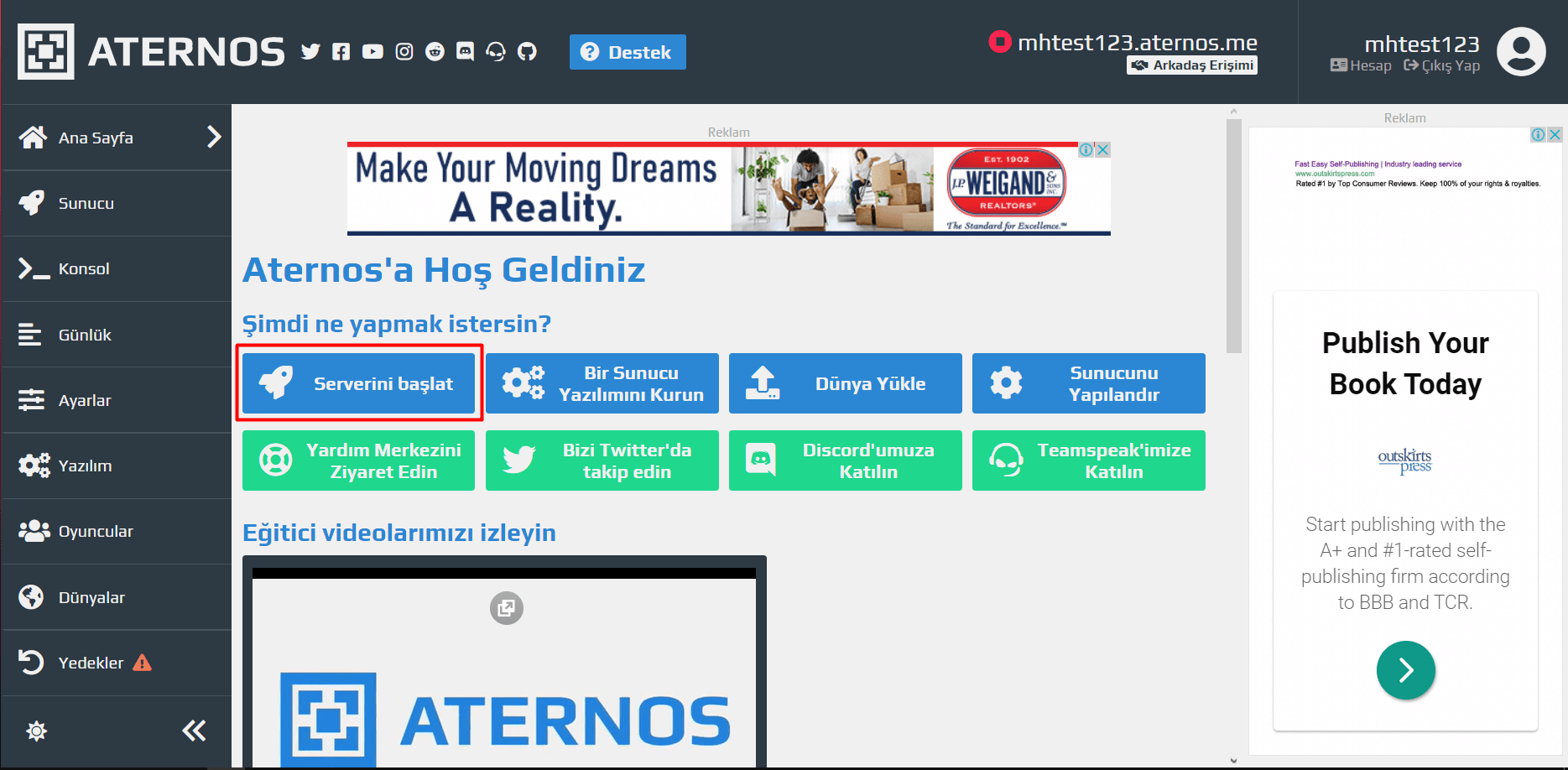Open Ayarlar settings page
The image size is (1568, 770).
coord(116,400)
